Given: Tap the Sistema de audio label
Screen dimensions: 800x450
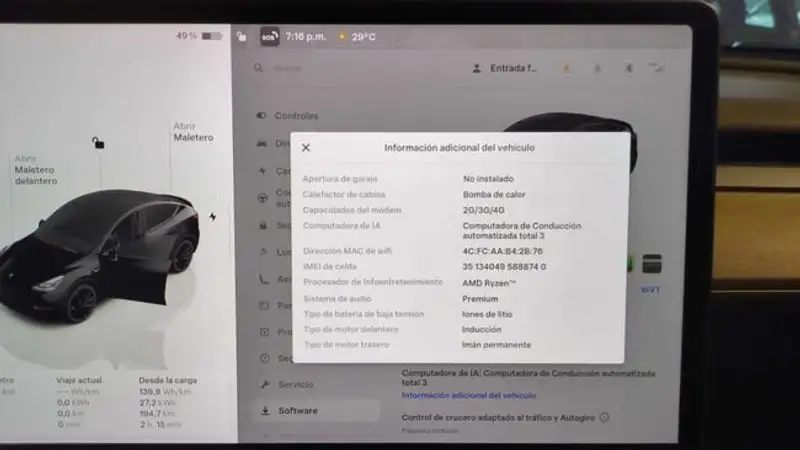Looking at the screenshot, I should [x=337, y=299].
